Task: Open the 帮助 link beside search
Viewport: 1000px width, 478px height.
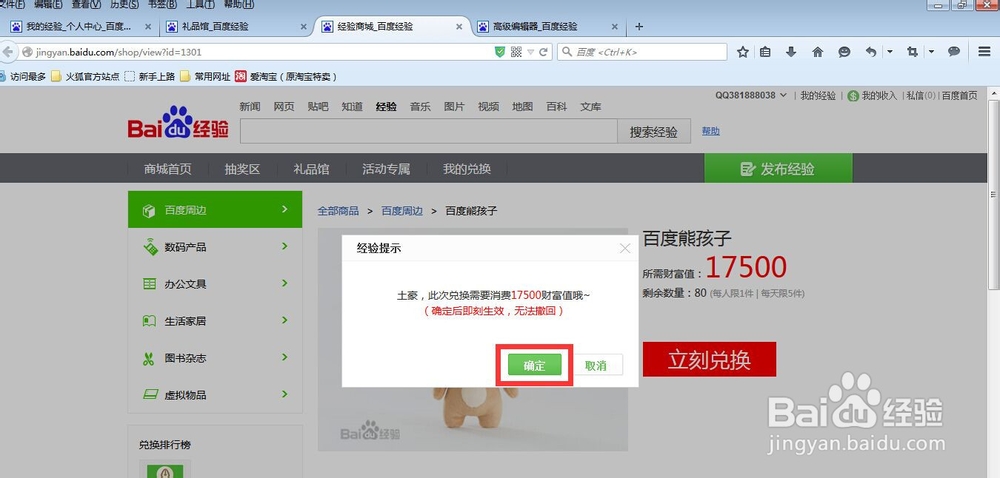Action: click(710, 131)
